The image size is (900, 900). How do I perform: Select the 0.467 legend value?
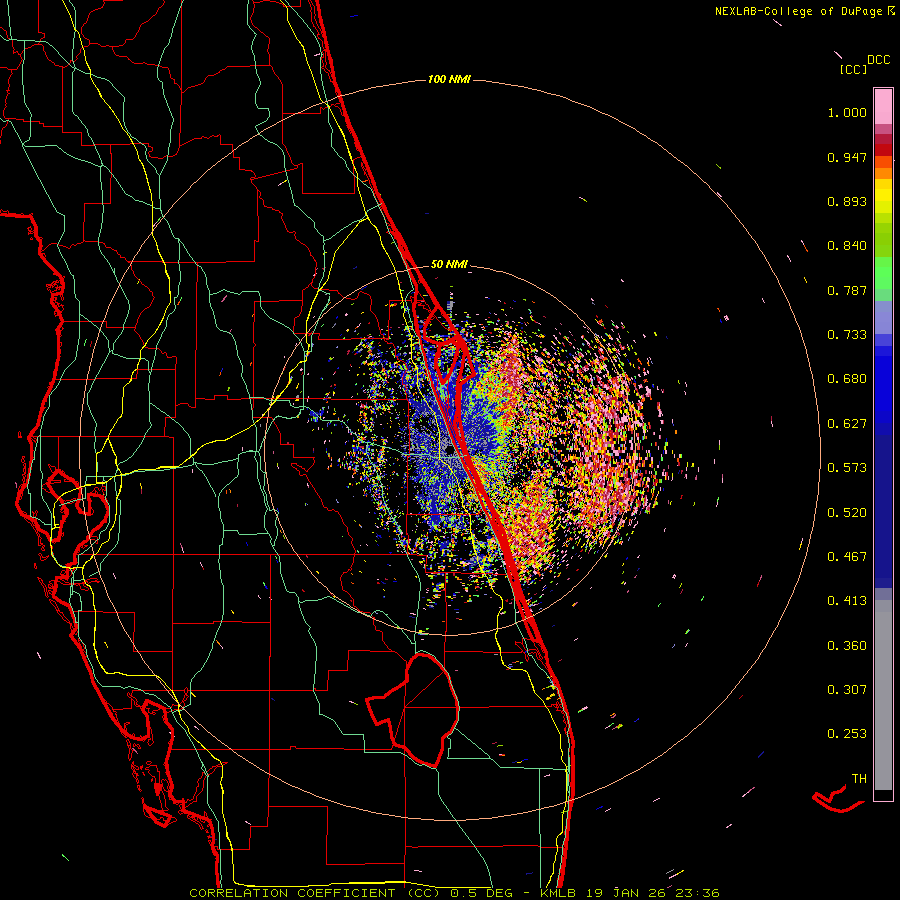[x=847, y=557]
